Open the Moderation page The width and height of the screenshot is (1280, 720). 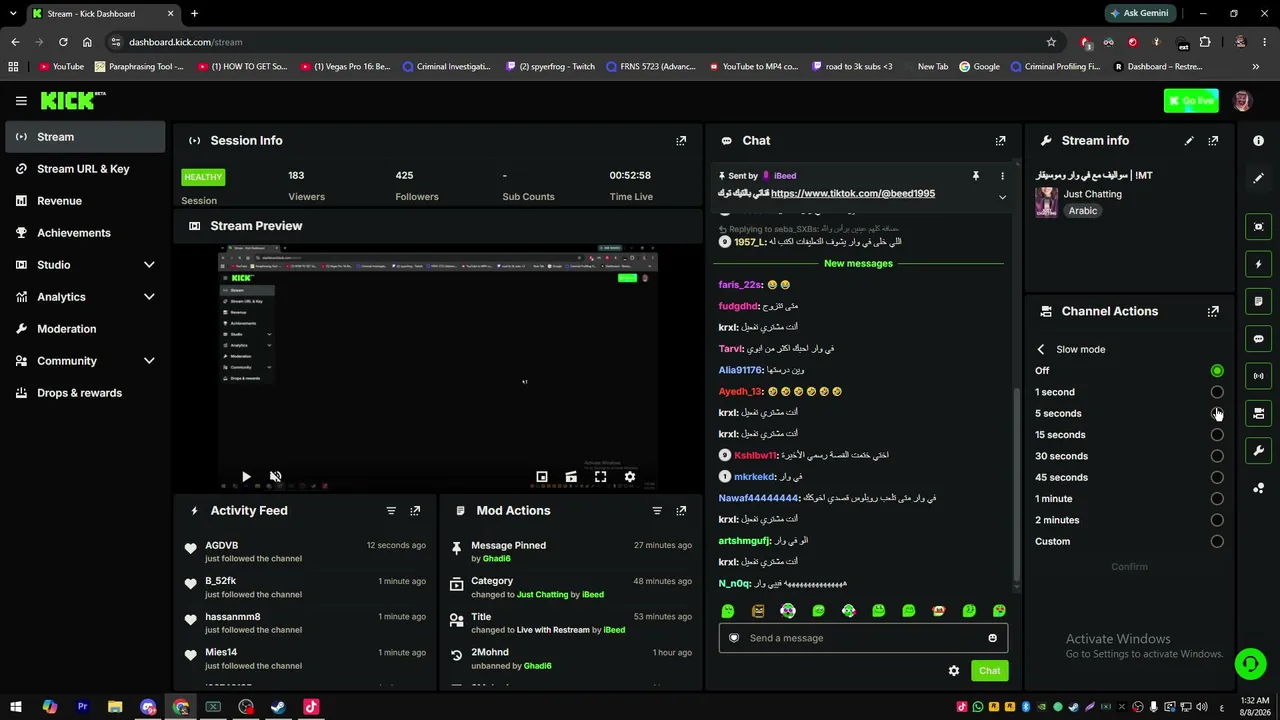(85, 329)
